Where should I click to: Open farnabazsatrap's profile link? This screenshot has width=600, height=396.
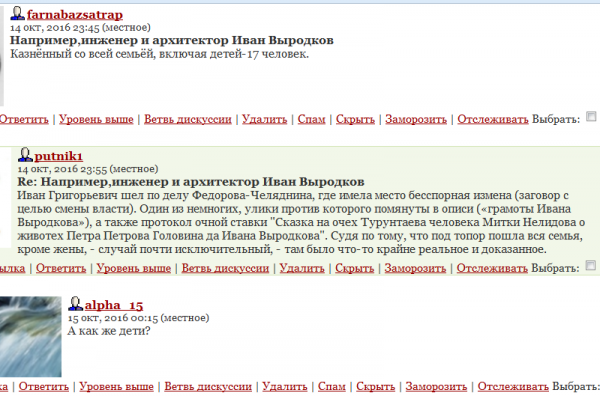75,15
